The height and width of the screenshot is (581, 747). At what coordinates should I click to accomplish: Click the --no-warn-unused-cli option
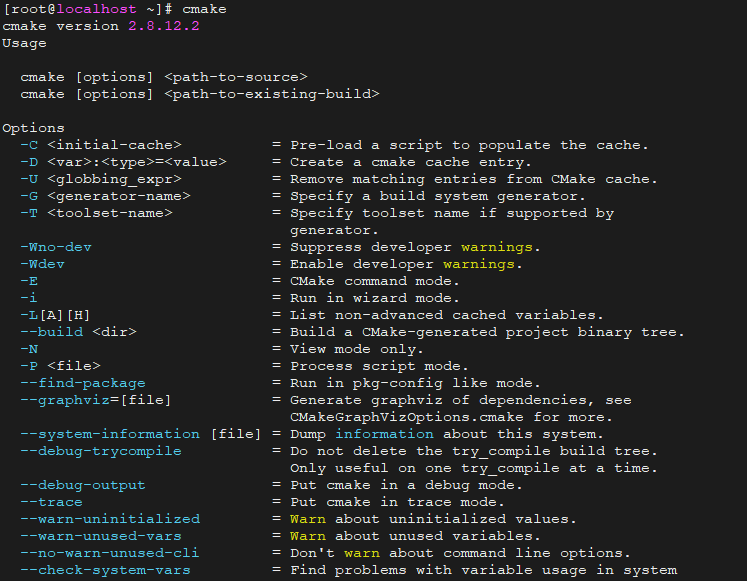(110, 553)
